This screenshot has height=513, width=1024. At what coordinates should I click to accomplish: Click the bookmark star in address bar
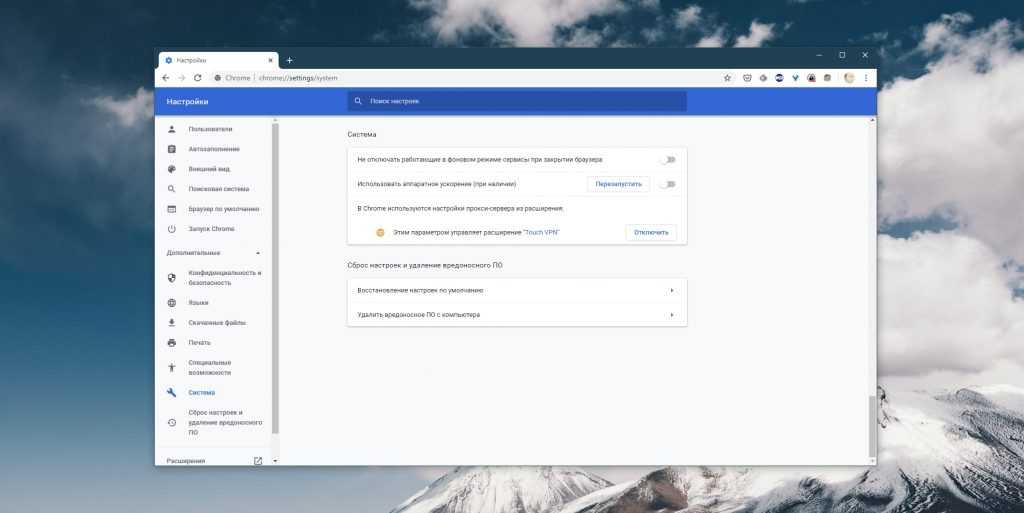[728, 78]
